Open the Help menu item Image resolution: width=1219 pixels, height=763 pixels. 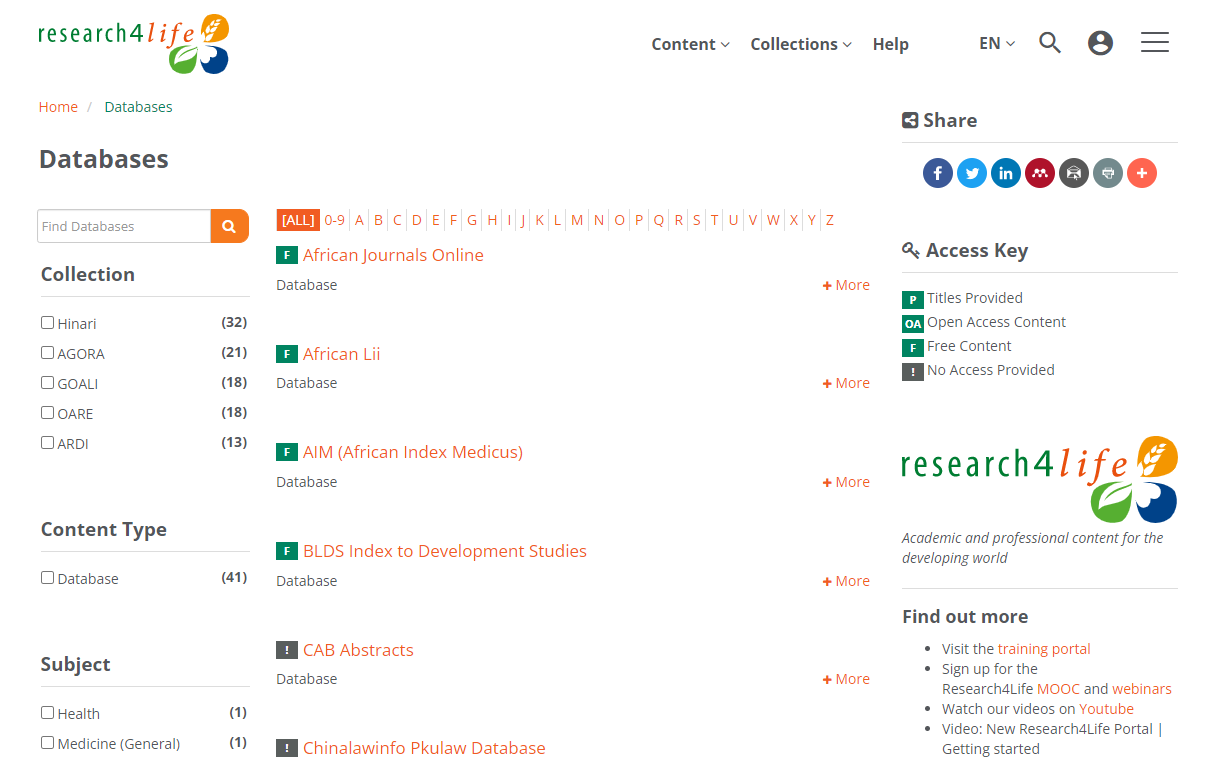click(890, 44)
